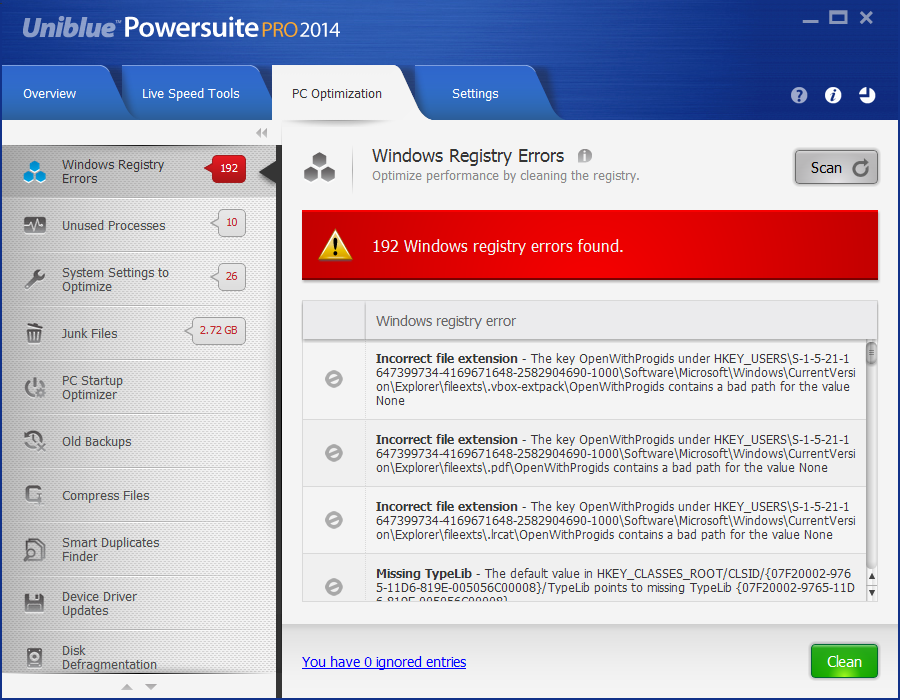
Task: Open Device Driver Updates in the sidebar
Action: point(139,603)
